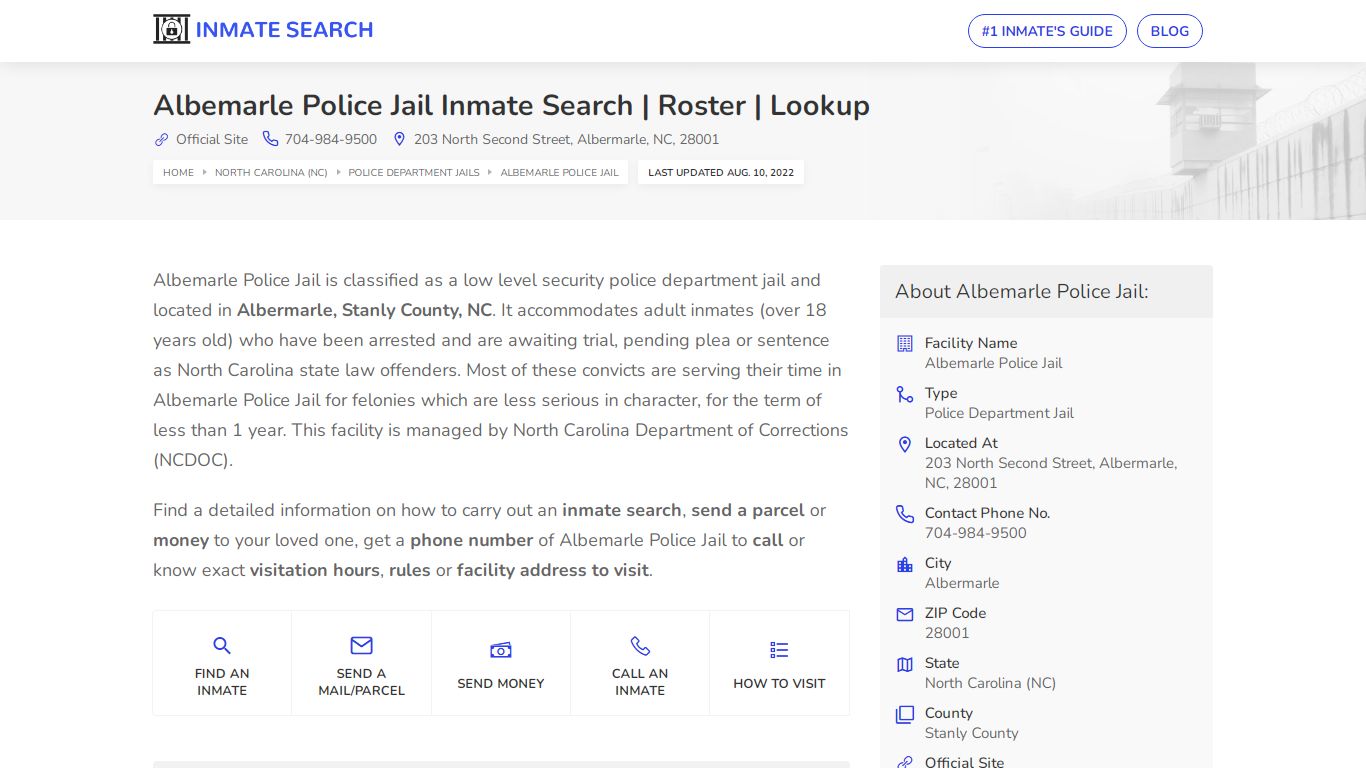Screen dimensions: 1366x768
Task: Click the State map icon
Action: coord(905,664)
